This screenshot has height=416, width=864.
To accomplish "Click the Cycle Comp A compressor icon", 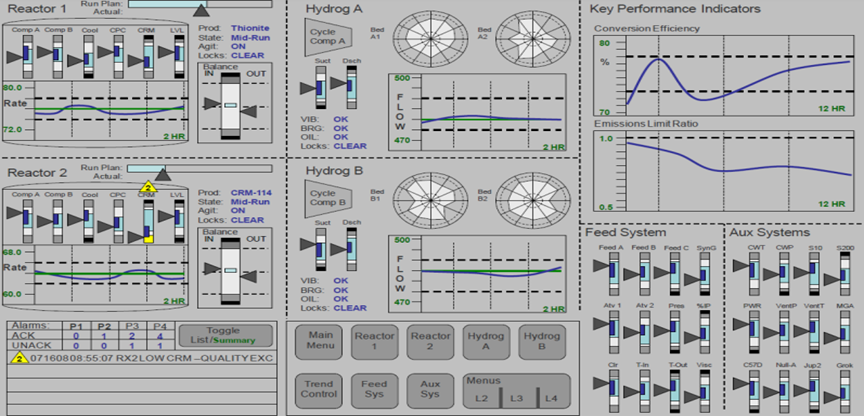I will coord(328,37).
